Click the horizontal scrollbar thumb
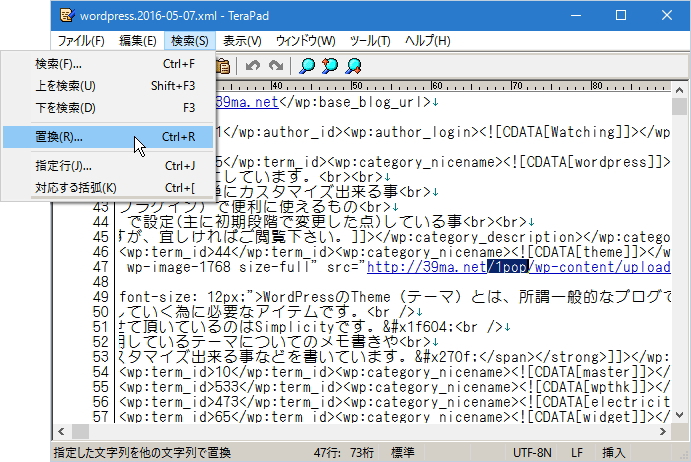Viewport: 691px width, 462px height. (x=80, y=432)
